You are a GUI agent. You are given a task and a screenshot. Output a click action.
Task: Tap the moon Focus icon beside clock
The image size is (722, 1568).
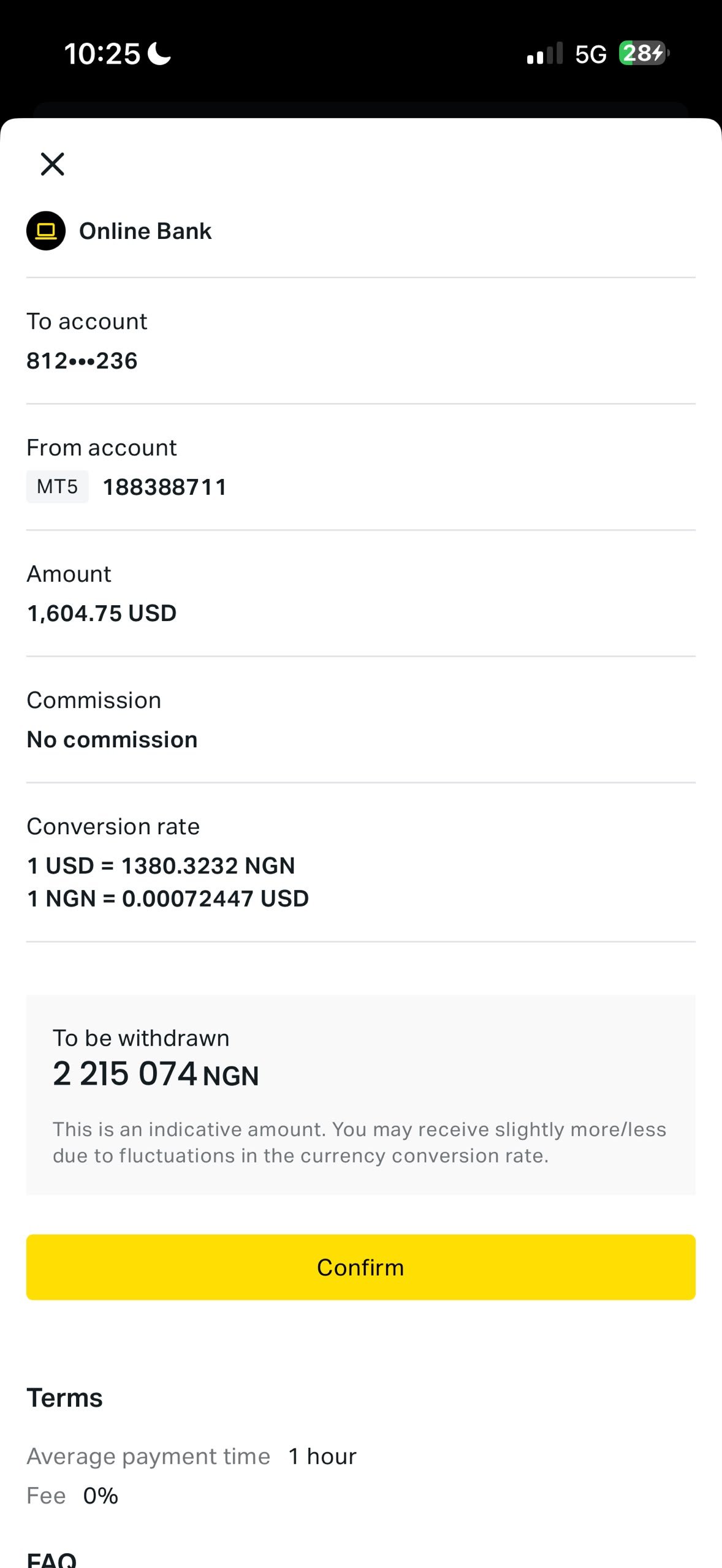160,53
